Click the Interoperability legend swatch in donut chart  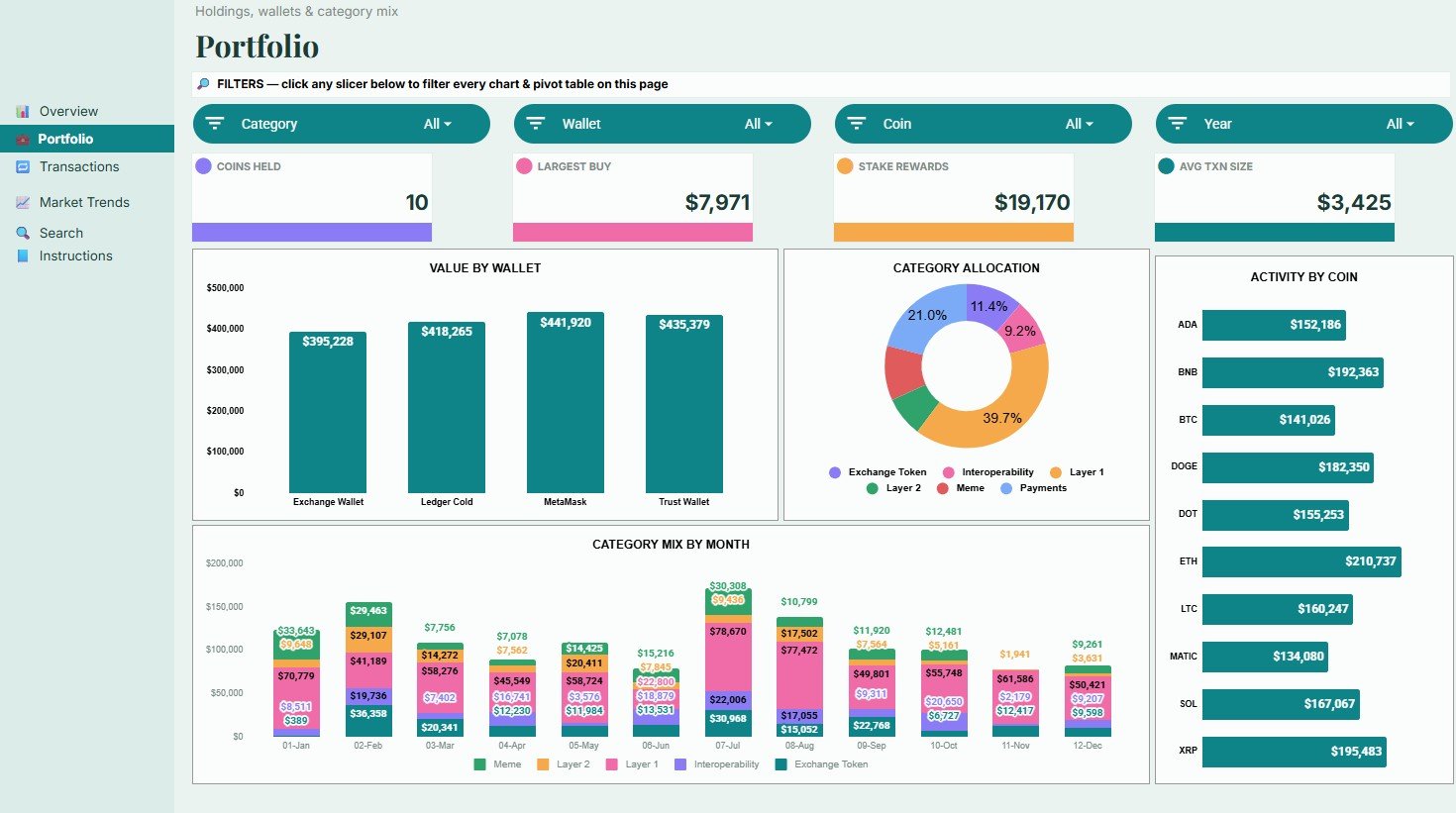point(948,472)
